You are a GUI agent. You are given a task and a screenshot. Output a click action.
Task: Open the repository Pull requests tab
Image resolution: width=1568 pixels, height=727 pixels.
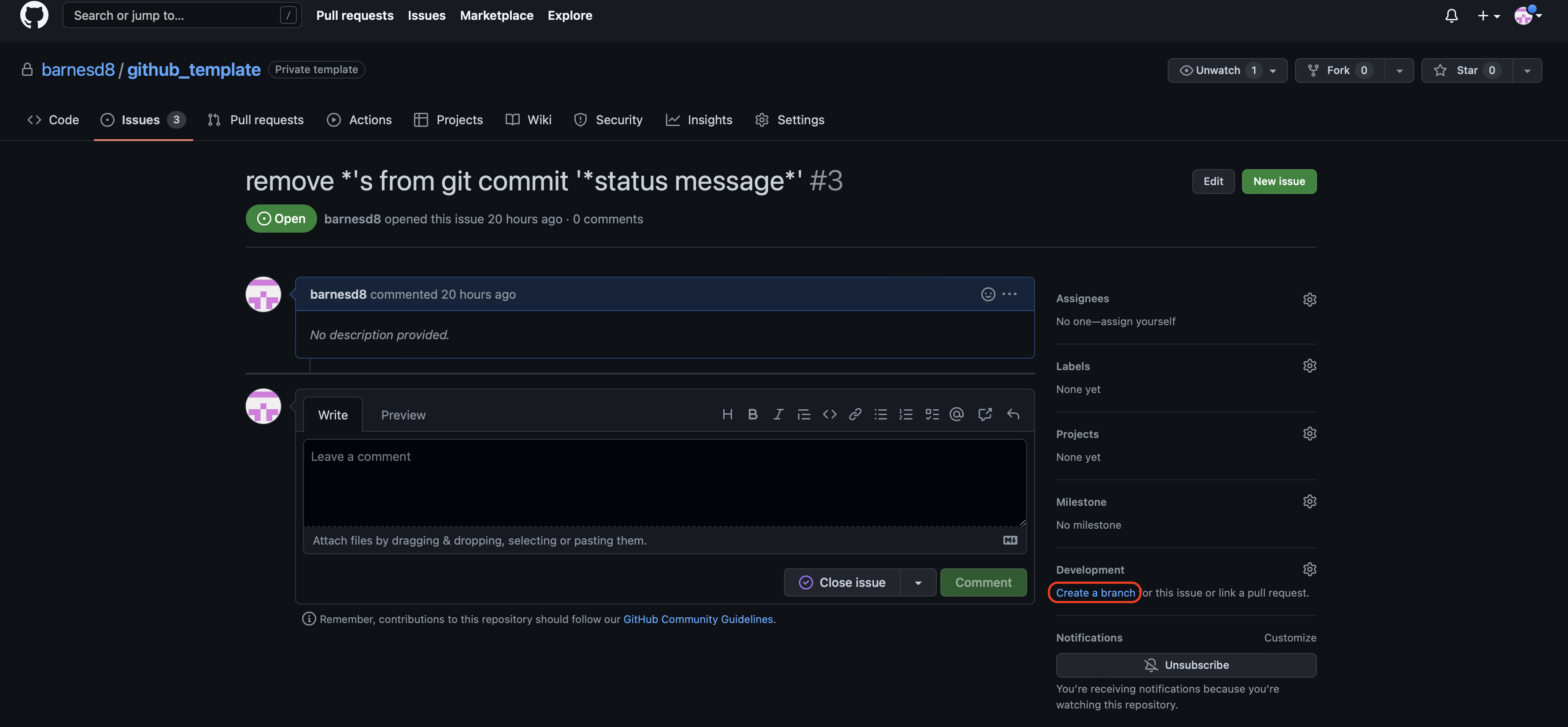(x=255, y=120)
